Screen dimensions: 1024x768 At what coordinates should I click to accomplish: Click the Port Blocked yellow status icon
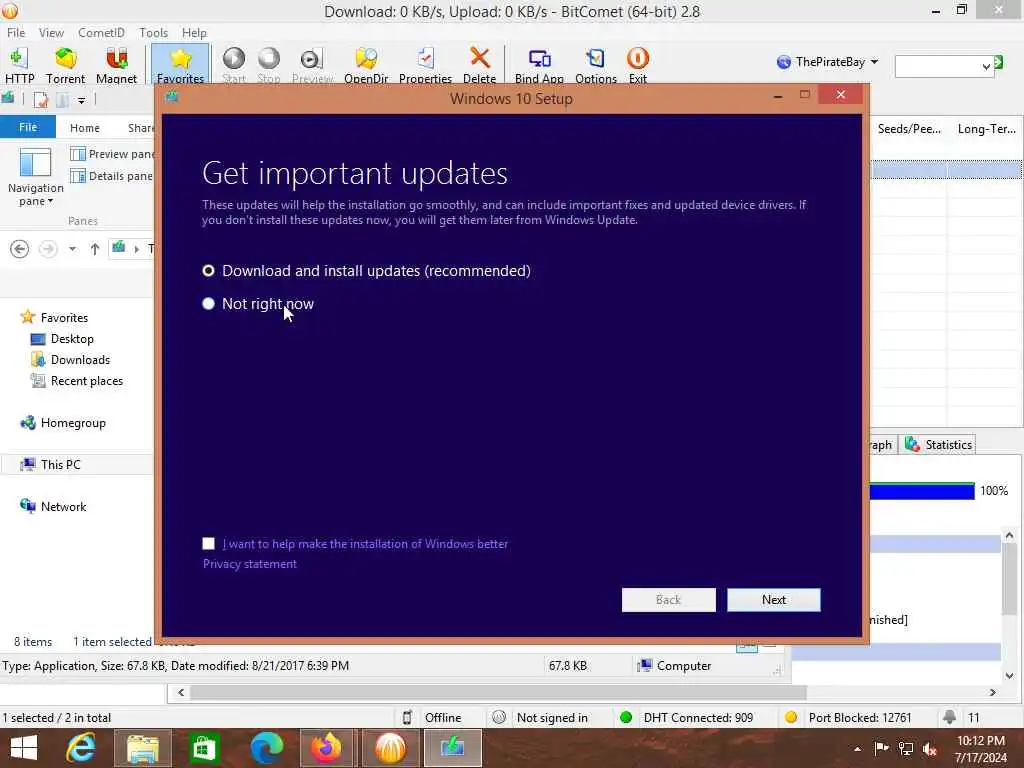tap(791, 717)
